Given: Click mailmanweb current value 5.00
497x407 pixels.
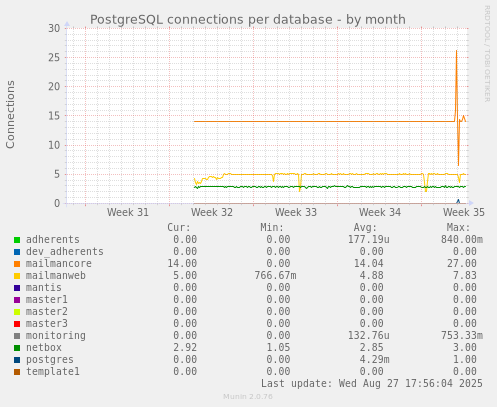Looking at the screenshot, I should click(x=185, y=275).
